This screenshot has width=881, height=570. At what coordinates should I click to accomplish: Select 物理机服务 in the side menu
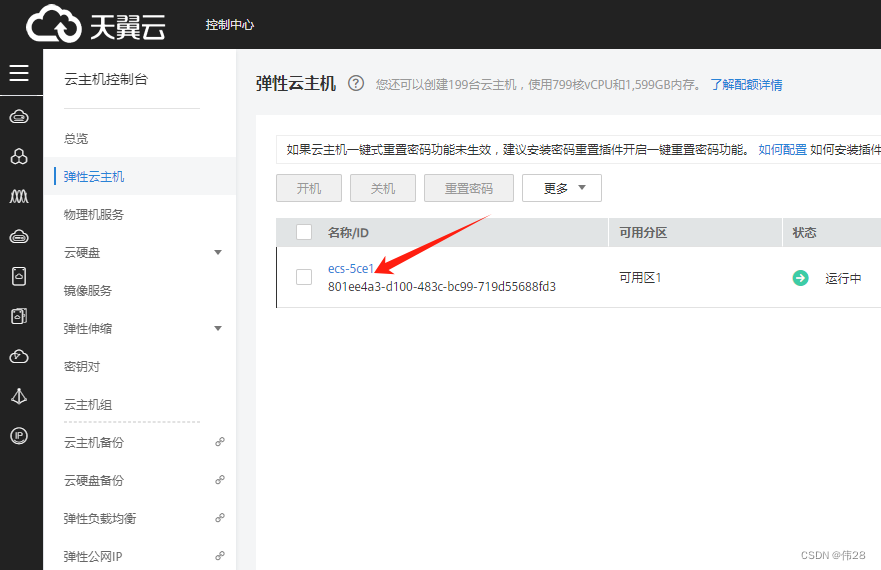[x=94, y=214]
